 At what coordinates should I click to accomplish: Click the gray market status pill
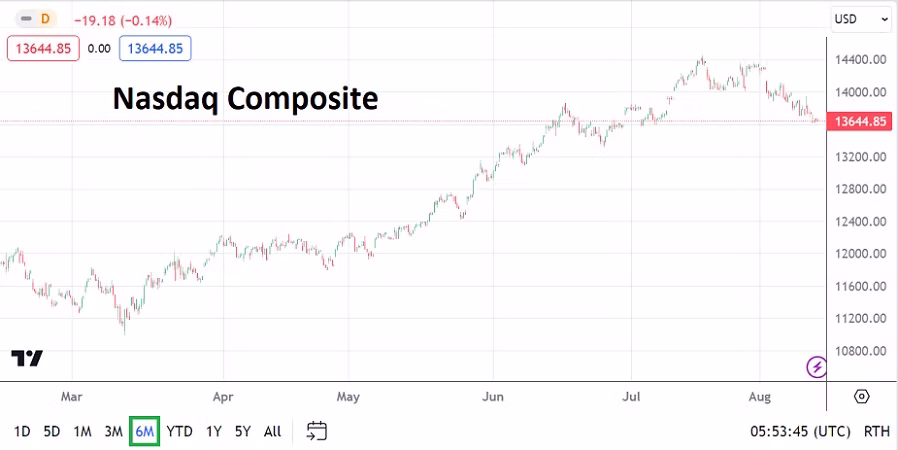point(25,19)
